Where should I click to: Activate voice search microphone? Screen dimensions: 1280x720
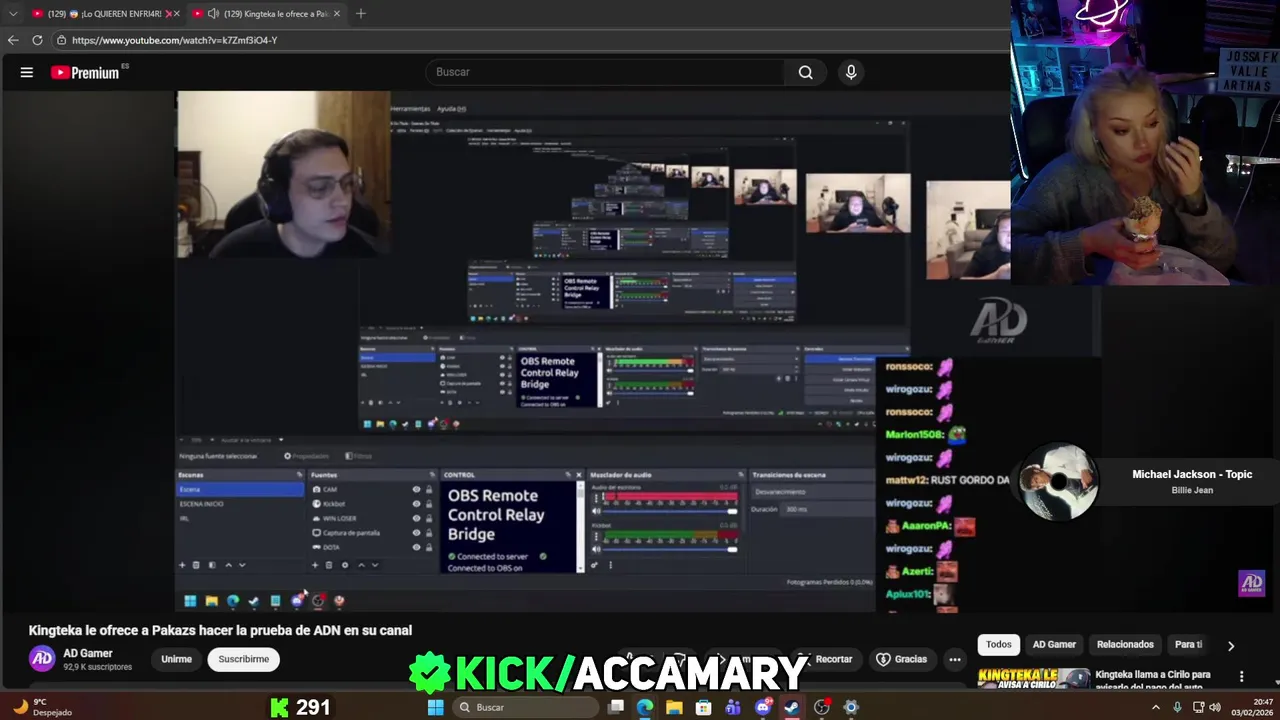(851, 72)
